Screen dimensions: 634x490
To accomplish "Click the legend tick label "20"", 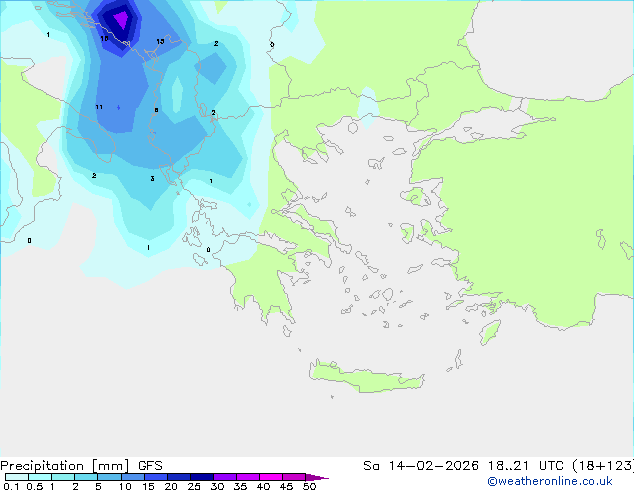I will [171, 486].
